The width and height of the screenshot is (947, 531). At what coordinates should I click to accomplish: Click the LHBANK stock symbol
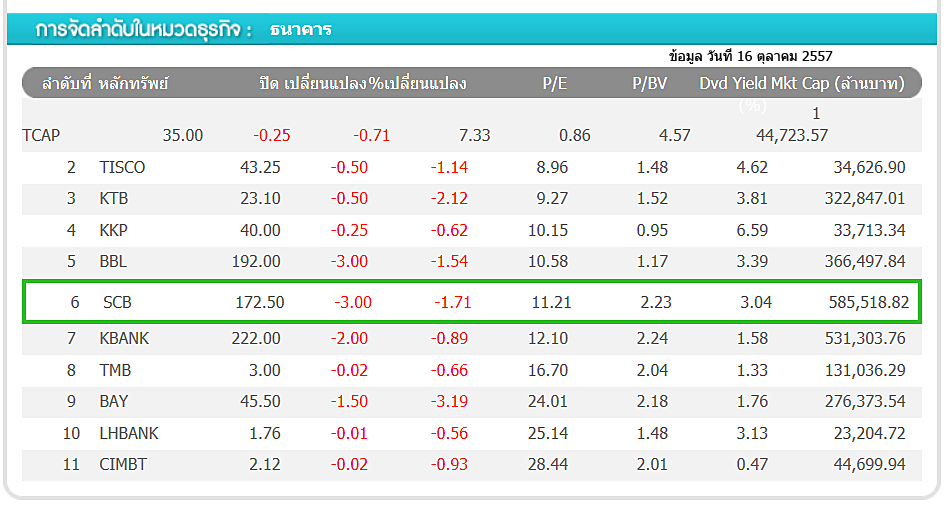pyautogui.click(x=129, y=434)
